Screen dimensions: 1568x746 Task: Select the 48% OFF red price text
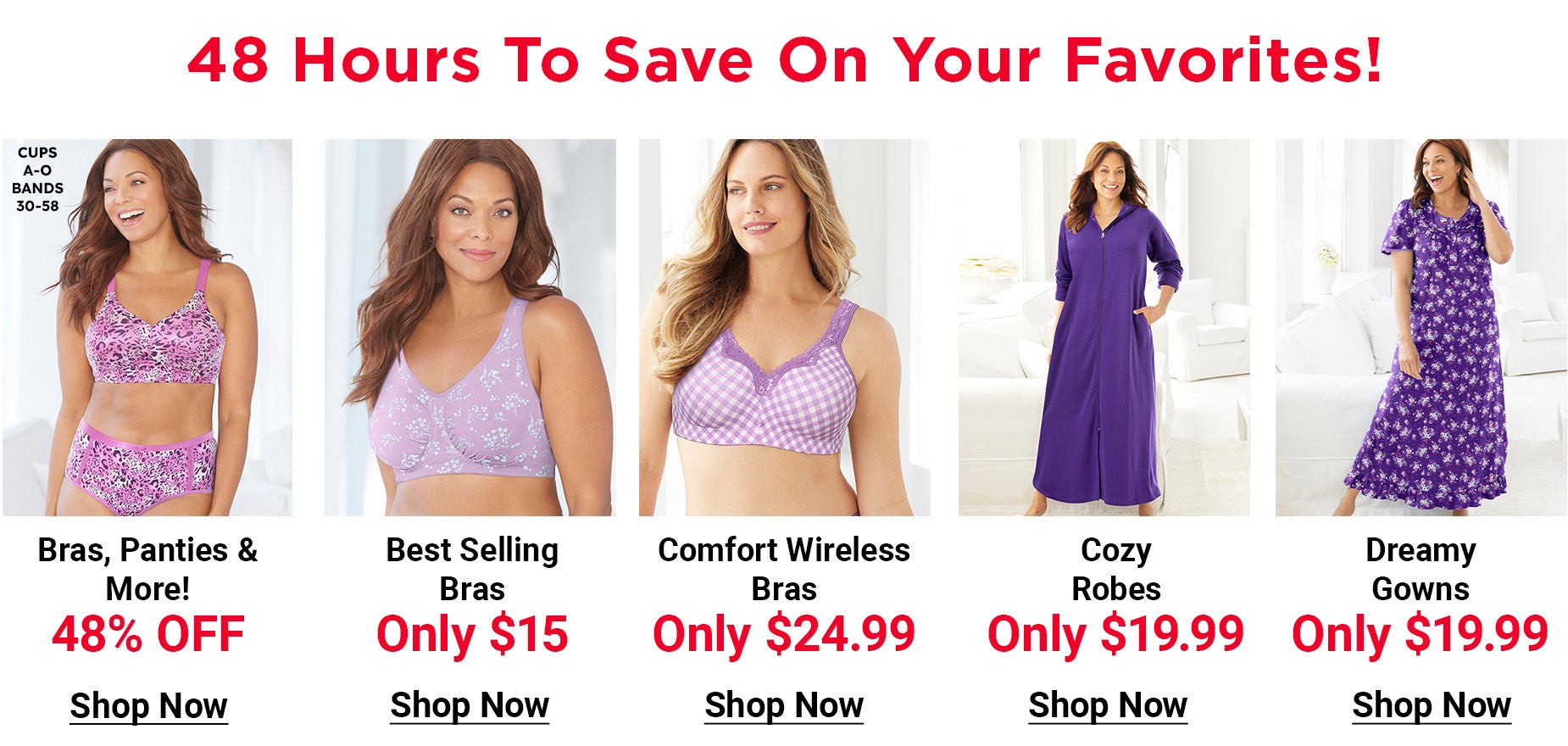click(x=148, y=634)
